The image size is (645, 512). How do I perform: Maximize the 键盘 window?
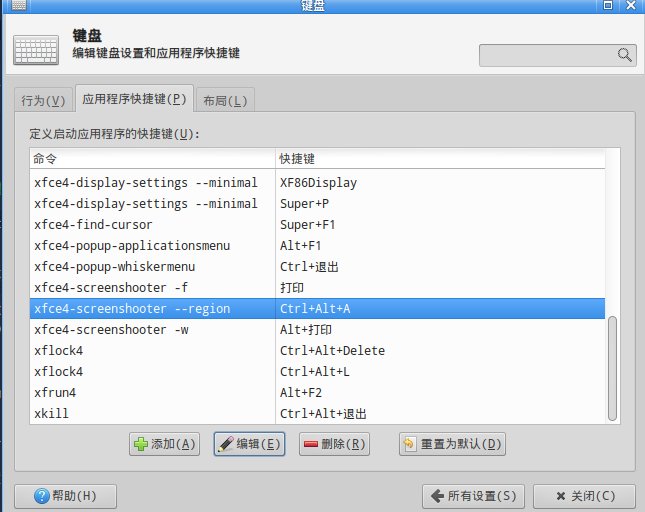pyautogui.click(x=608, y=5)
